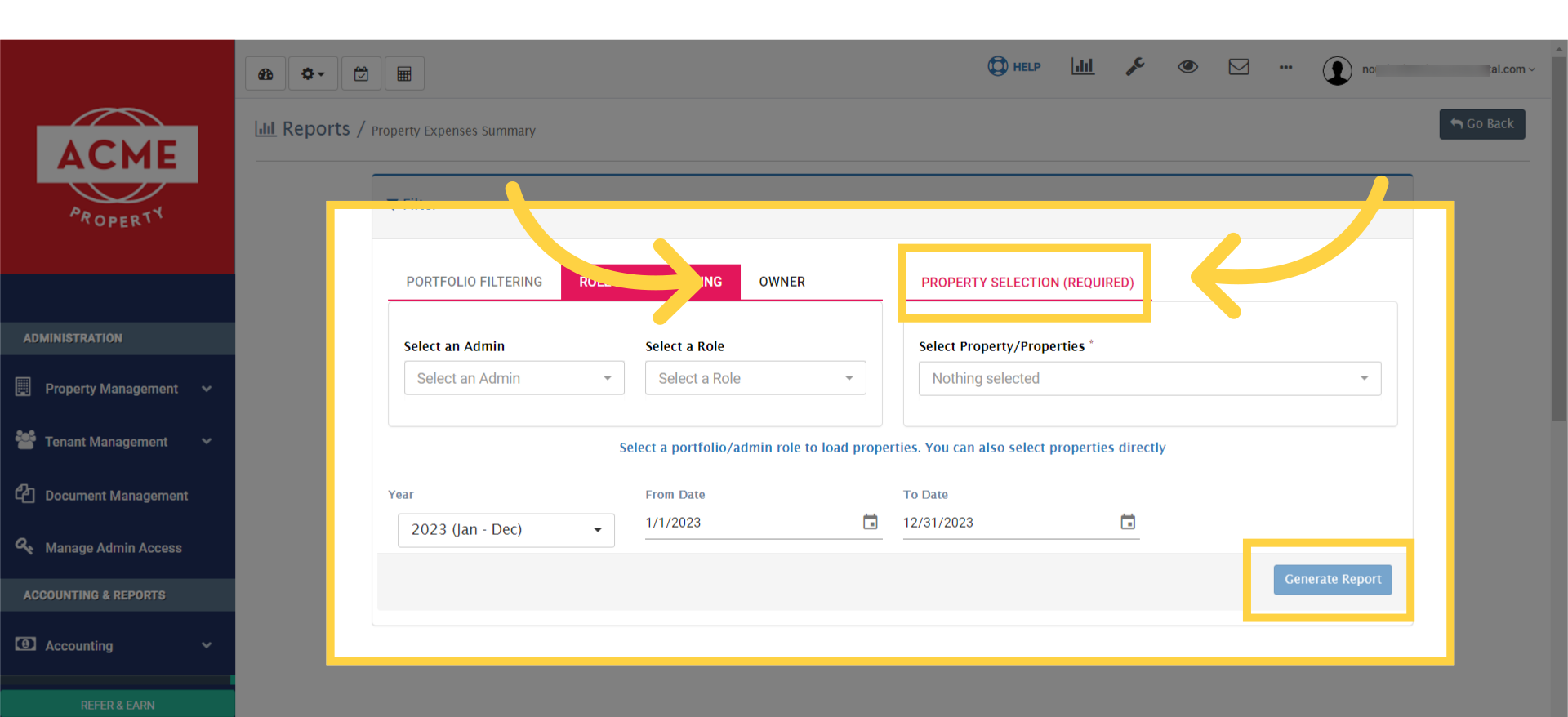Open the bar chart reports icon
This screenshot has height=717, width=1568.
coord(1083,66)
